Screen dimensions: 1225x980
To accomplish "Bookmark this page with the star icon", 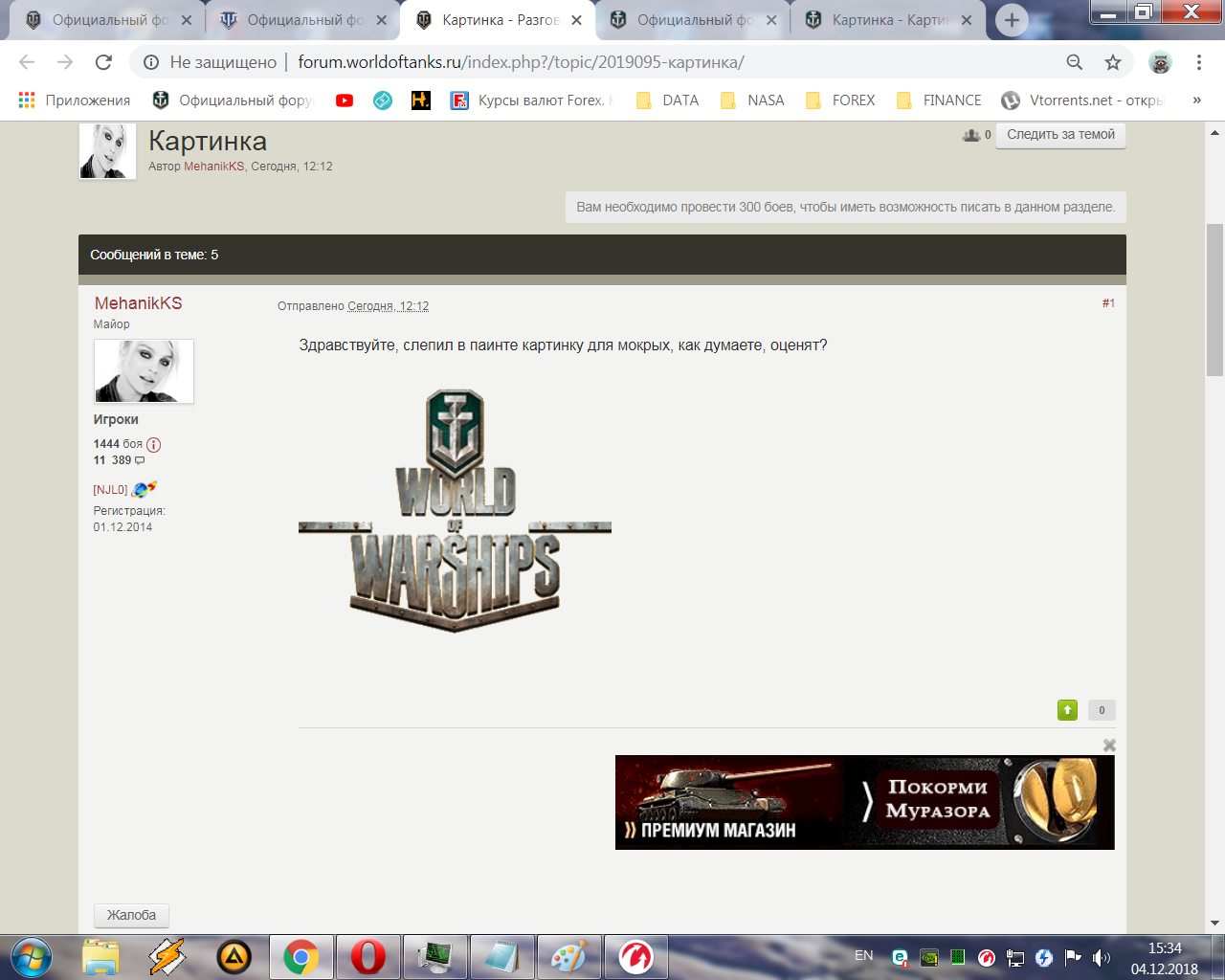I will pyautogui.click(x=1113, y=62).
